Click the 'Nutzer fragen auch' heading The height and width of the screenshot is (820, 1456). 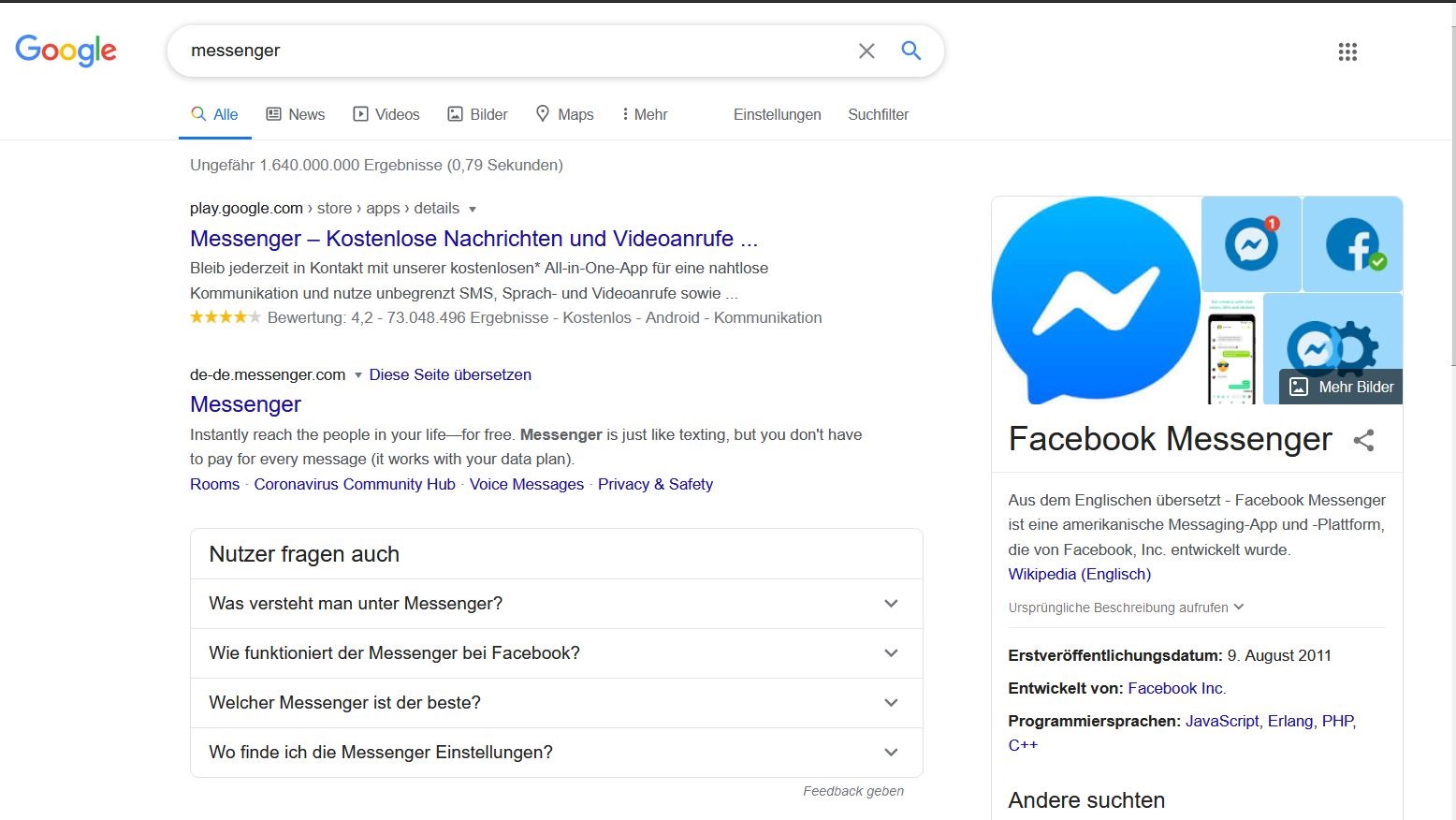304,554
